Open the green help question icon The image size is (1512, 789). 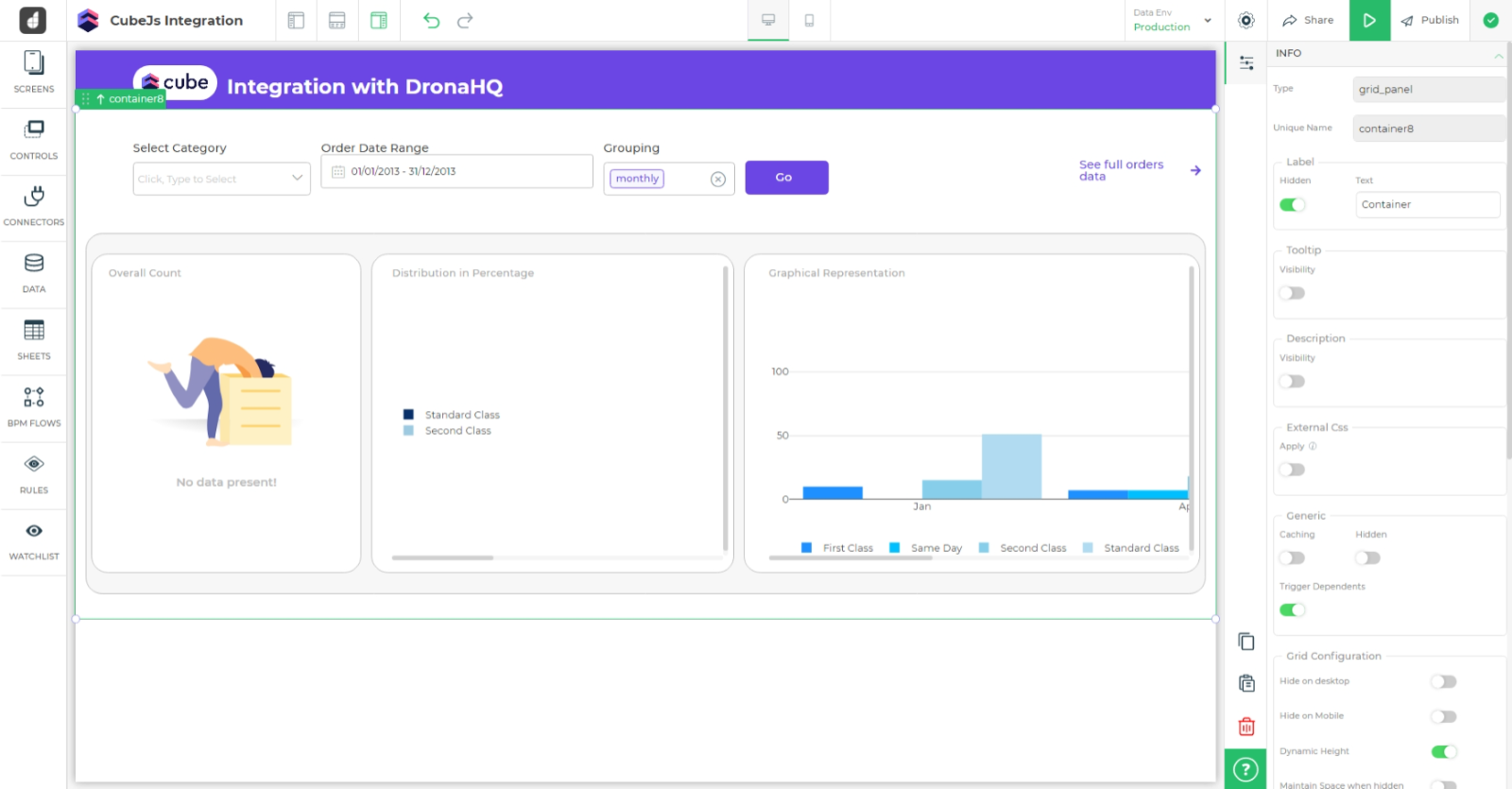pyautogui.click(x=1246, y=769)
